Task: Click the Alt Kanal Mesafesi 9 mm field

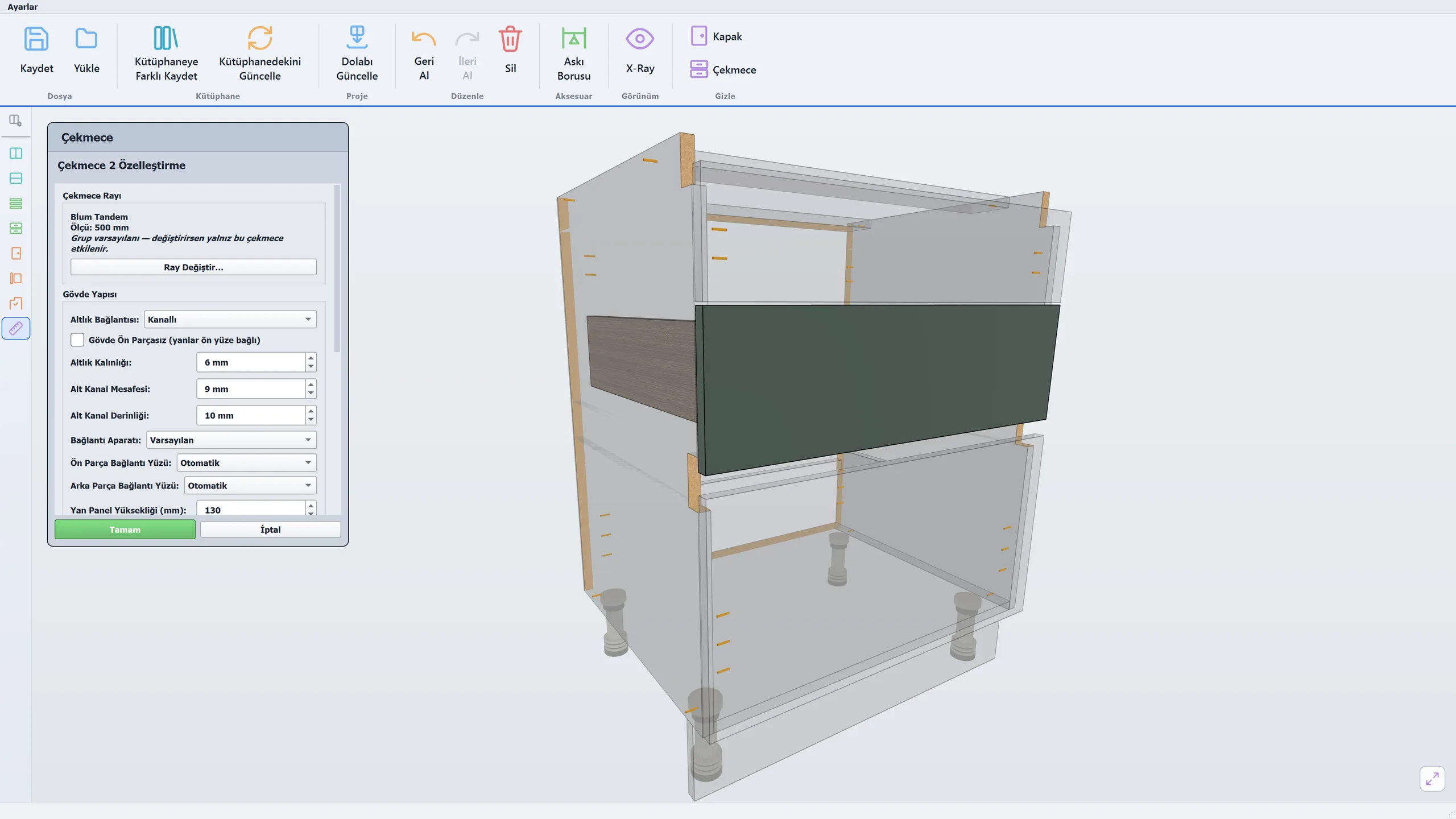Action: point(251,389)
